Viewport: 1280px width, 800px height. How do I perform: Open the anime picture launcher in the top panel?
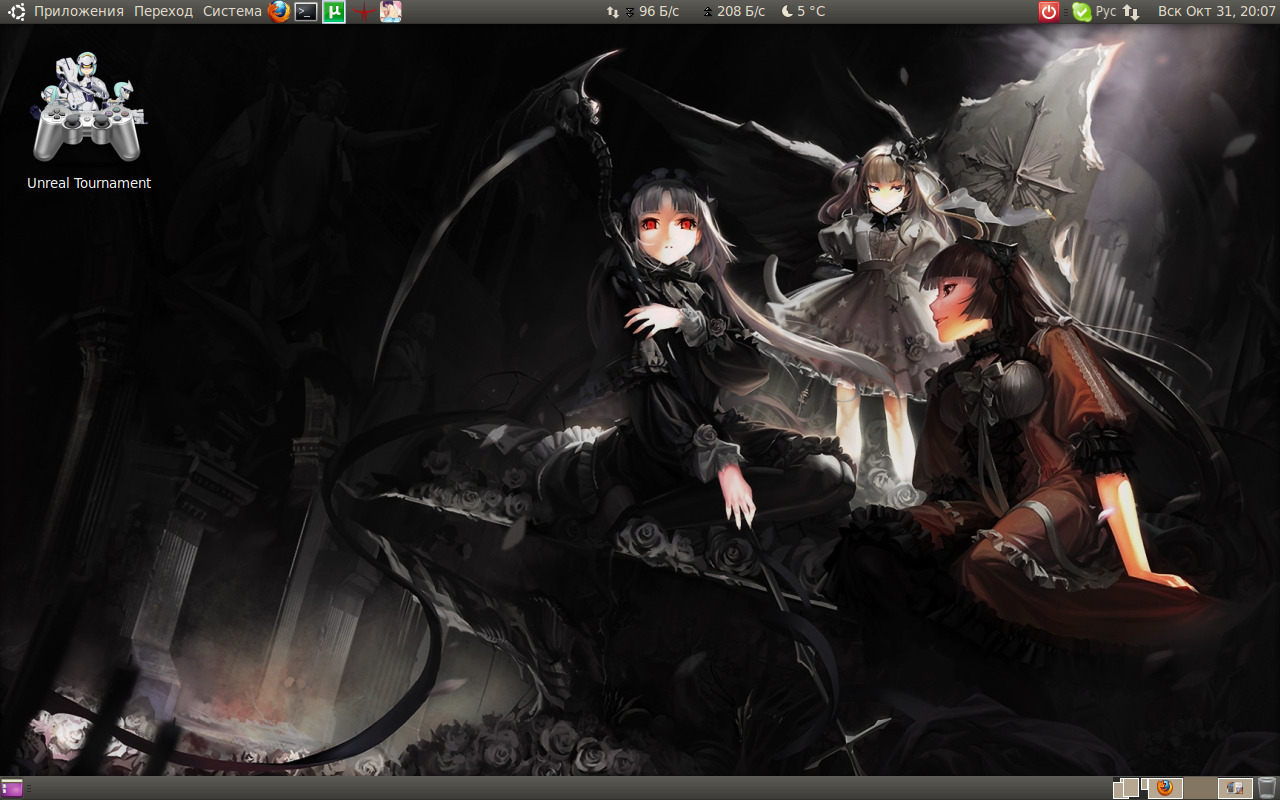(390, 12)
